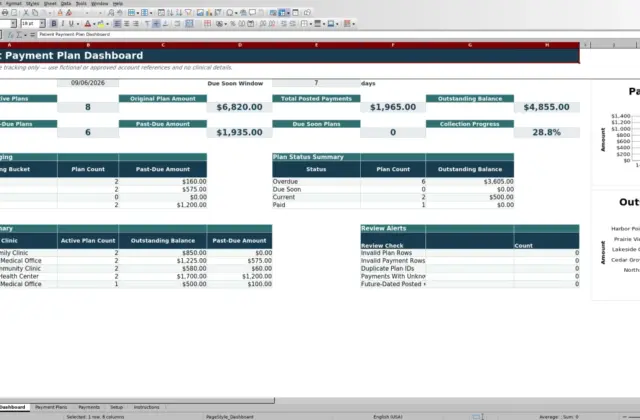
Task: Click the Insert Image icon
Action: 200,13
